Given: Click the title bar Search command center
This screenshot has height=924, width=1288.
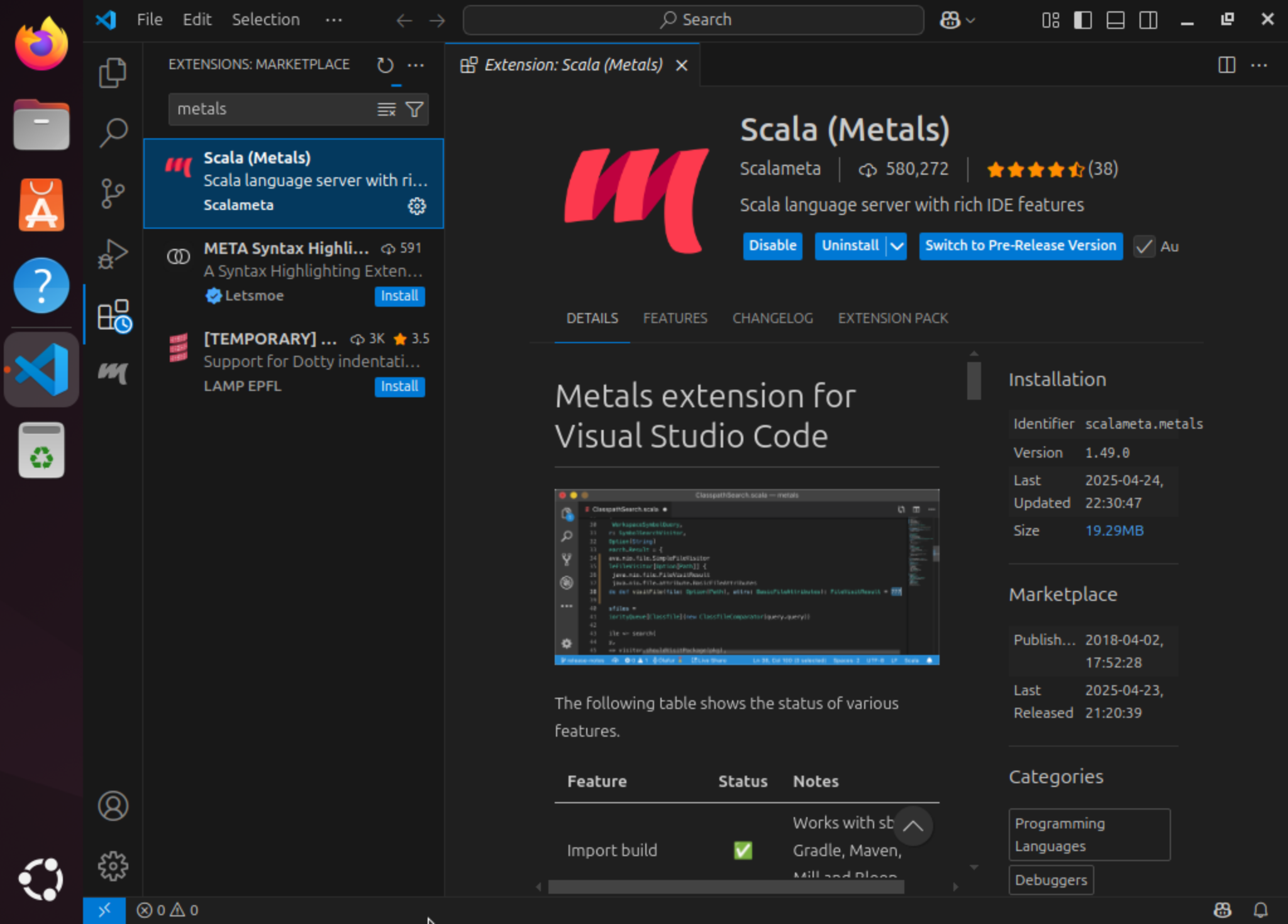Looking at the screenshot, I should [x=693, y=20].
